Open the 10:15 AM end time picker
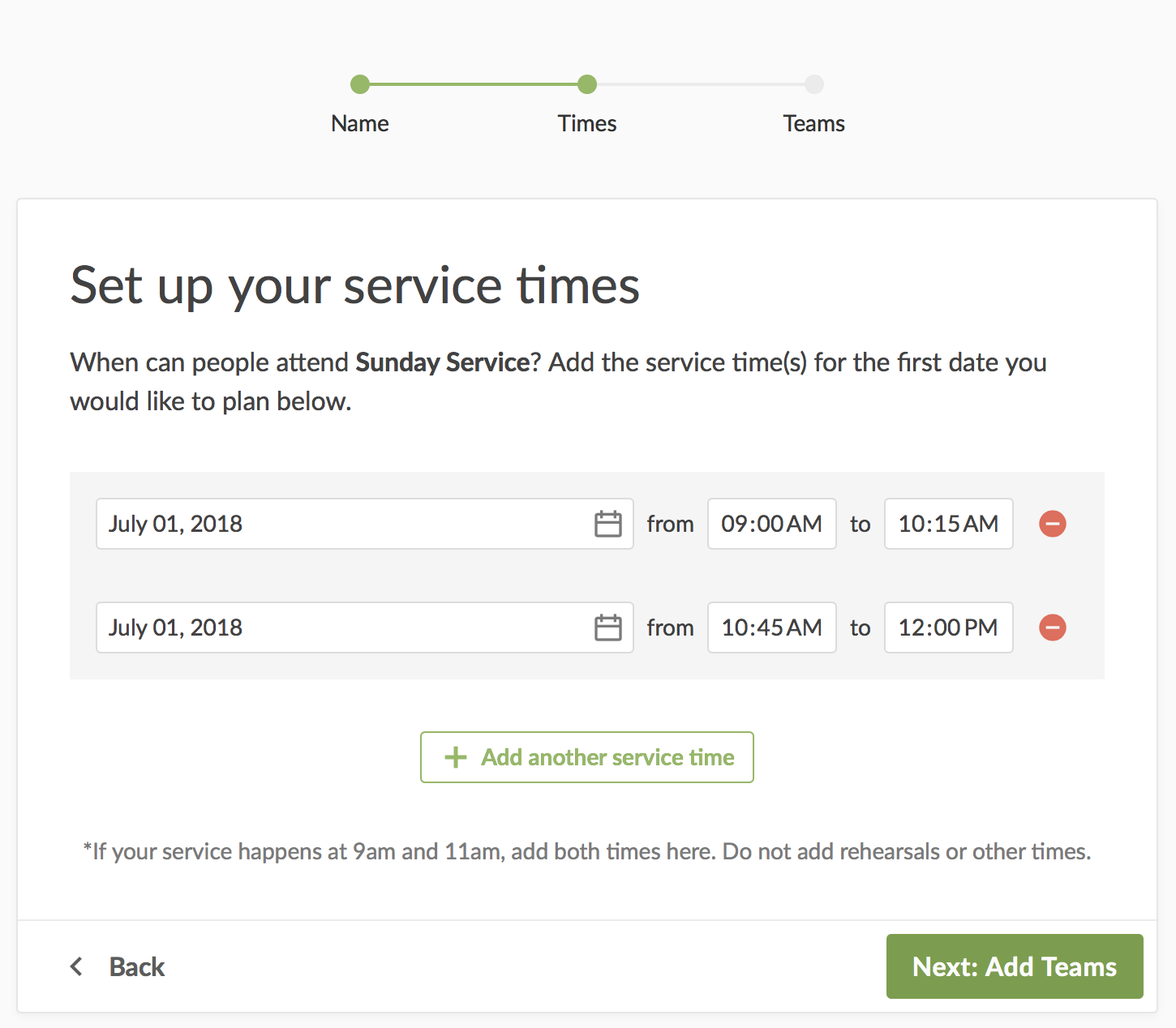Viewport: 1176px width, 1028px height. [948, 524]
